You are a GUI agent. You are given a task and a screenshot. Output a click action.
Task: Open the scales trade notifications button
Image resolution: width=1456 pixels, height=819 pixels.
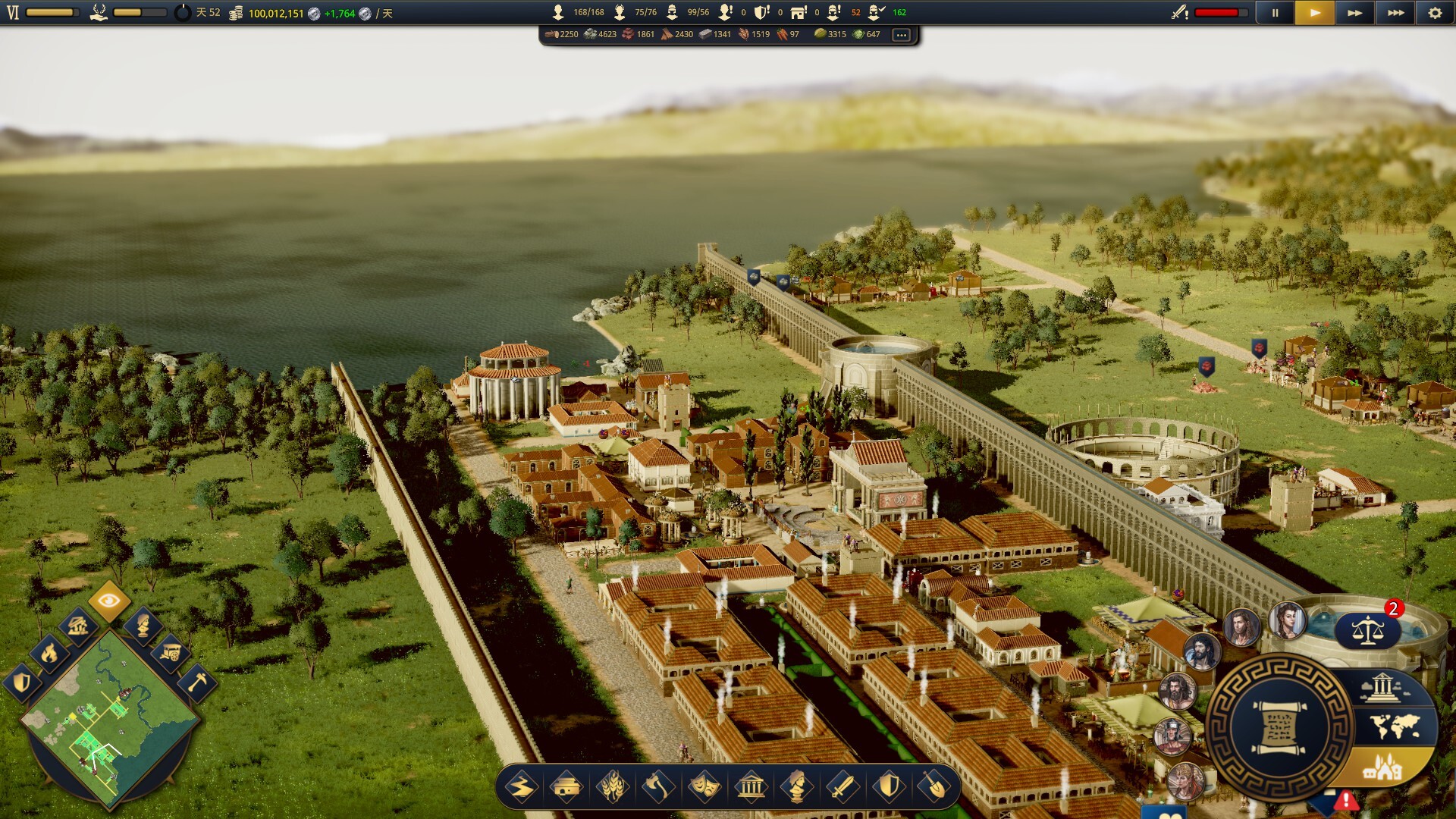click(1367, 630)
